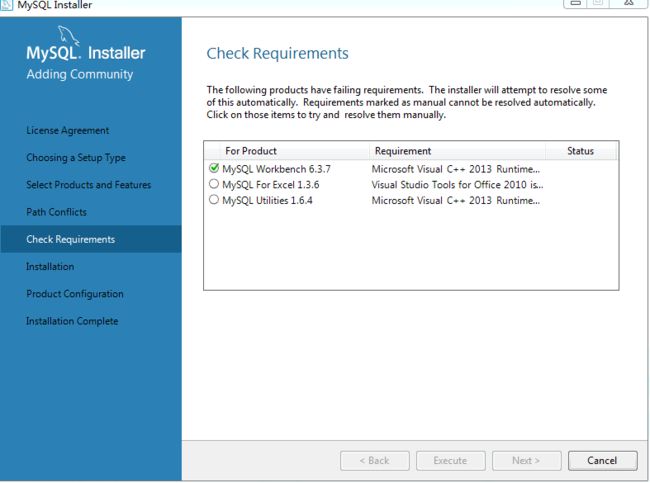This screenshot has width=650, height=483.
Task: Go to the Product Configuration step
Action: click(x=75, y=294)
